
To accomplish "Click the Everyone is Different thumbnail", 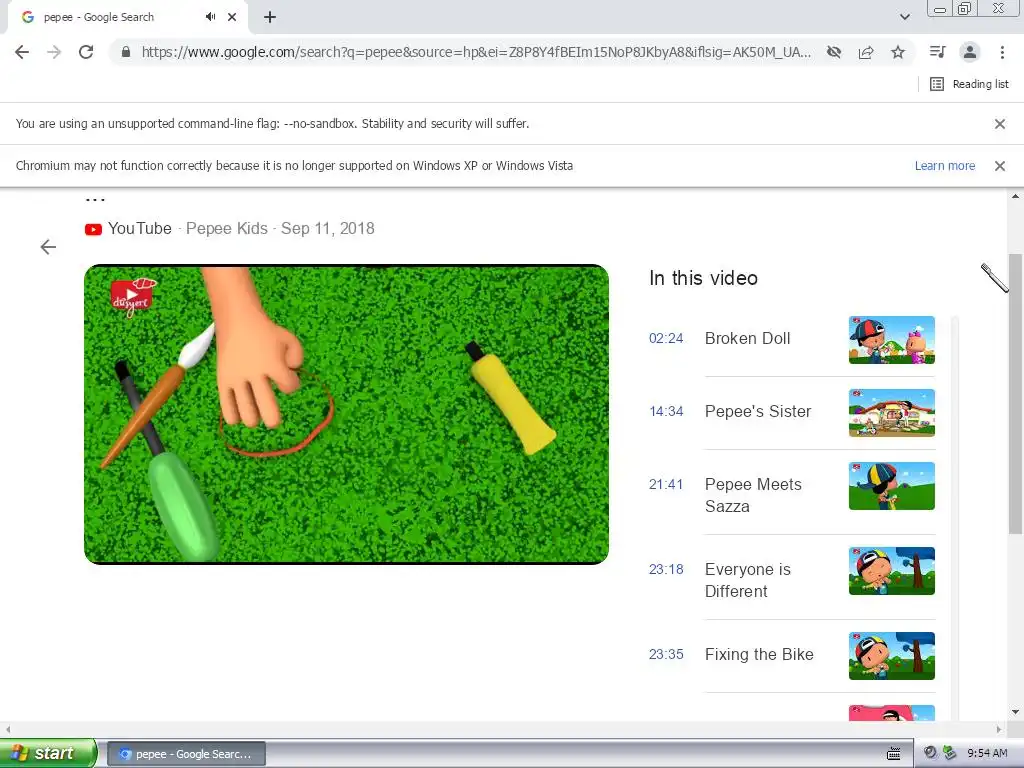I will (x=891, y=571).
